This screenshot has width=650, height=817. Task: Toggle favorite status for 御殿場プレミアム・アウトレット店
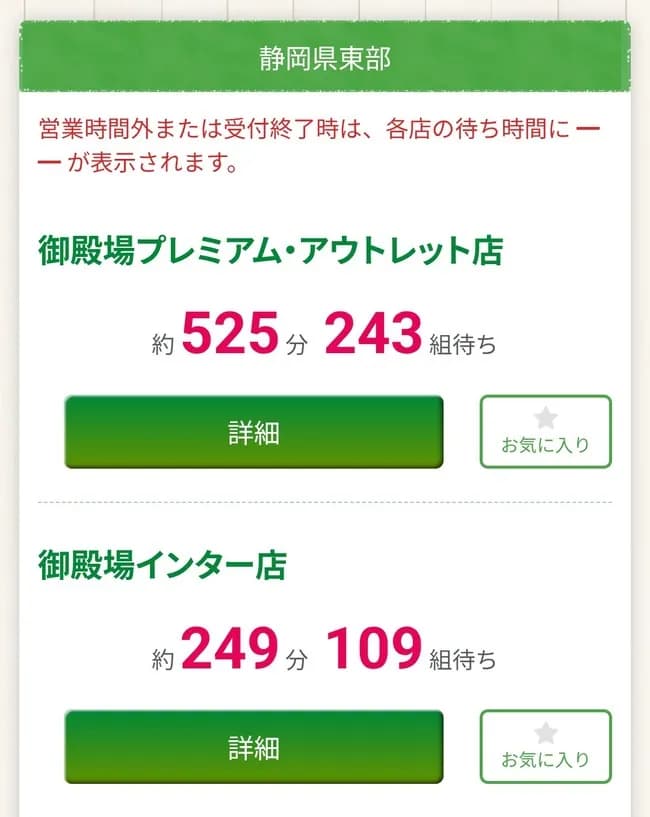coord(545,431)
